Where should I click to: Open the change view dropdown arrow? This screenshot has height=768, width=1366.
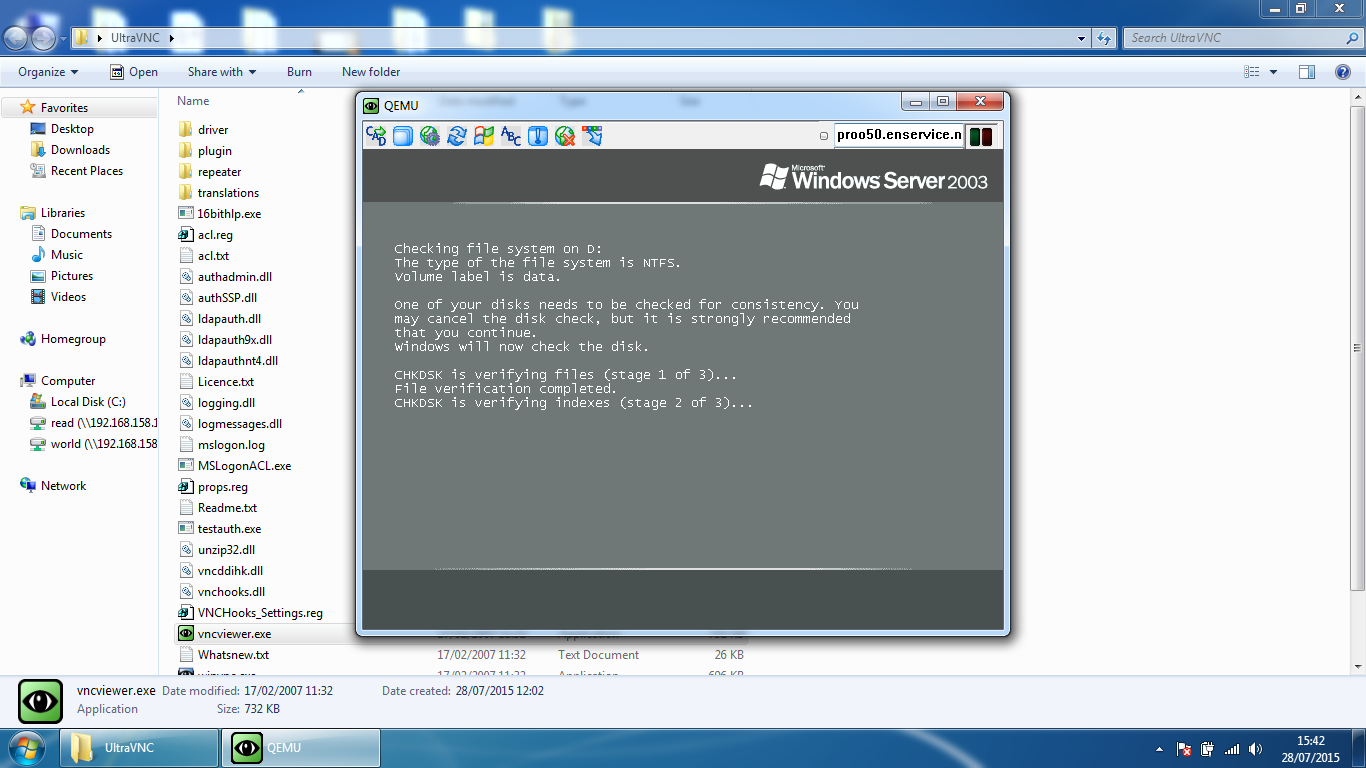click(1273, 72)
